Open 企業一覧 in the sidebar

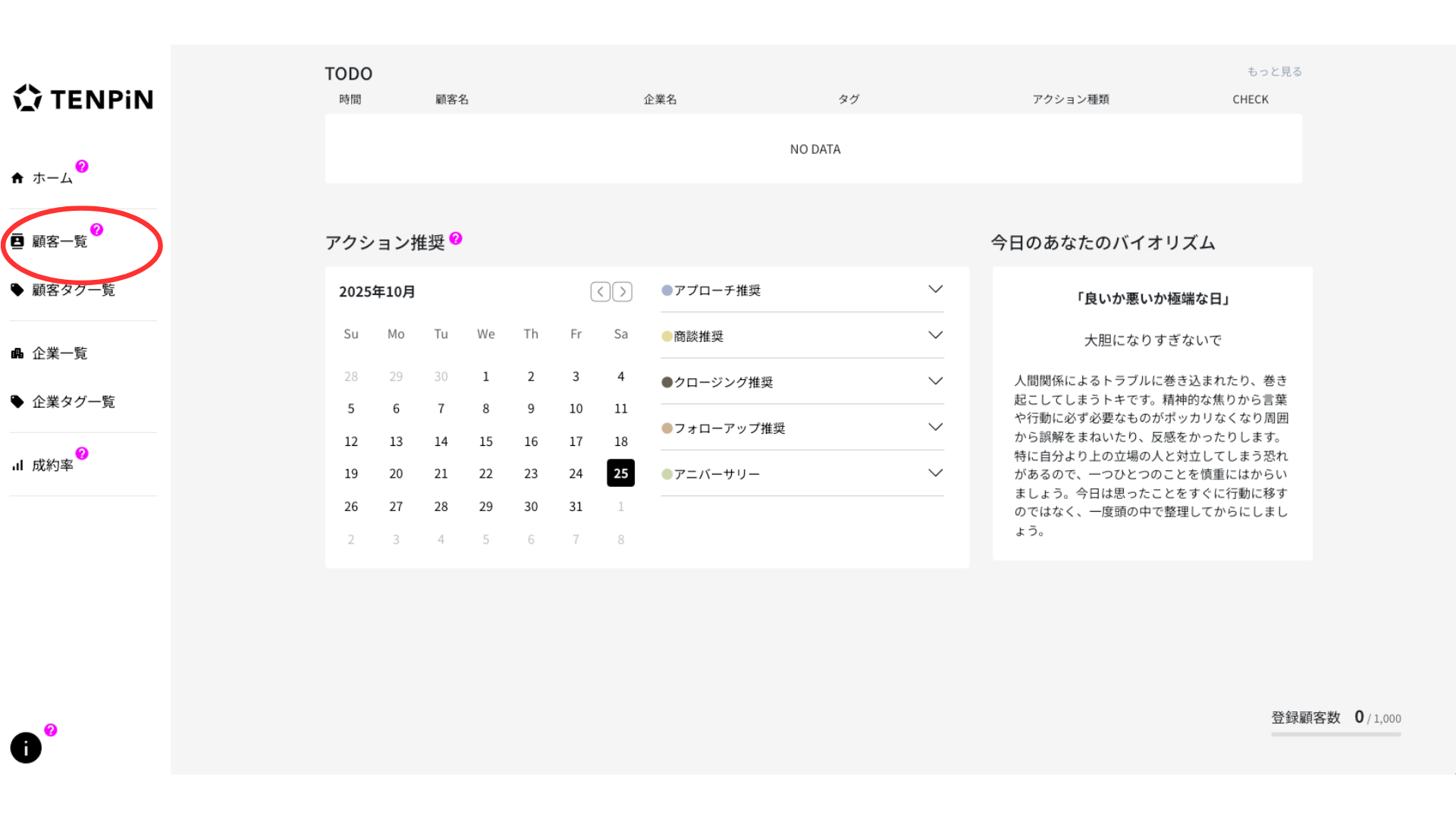[x=59, y=353]
